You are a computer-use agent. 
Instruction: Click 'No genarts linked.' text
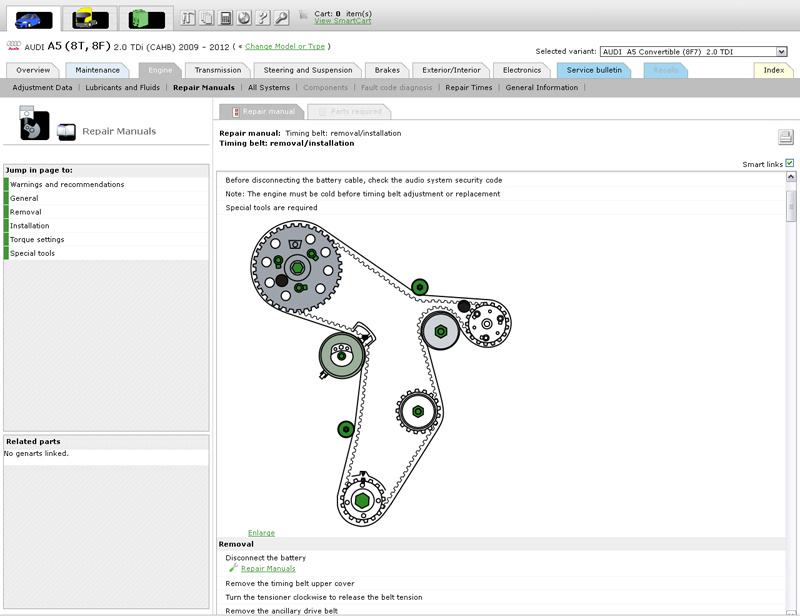click(36, 453)
